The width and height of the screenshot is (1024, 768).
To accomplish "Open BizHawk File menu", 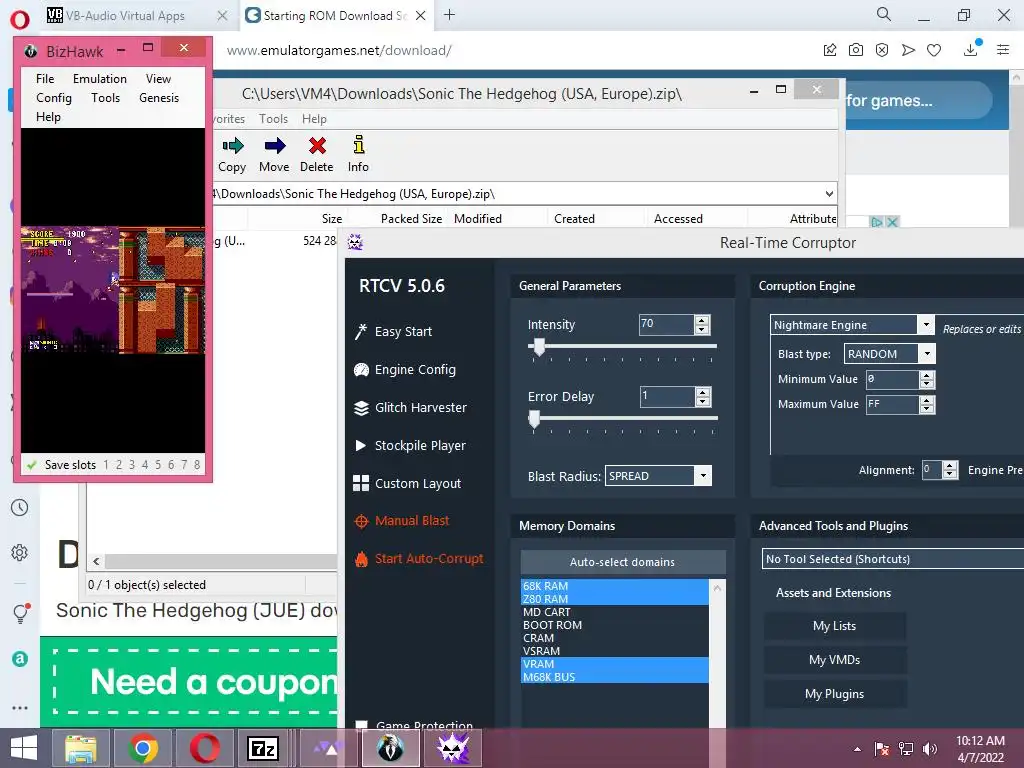I will (45, 78).
